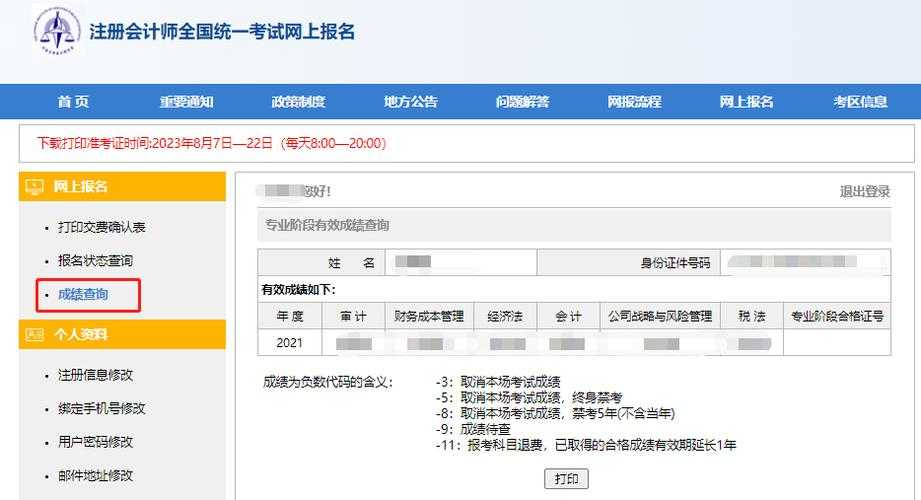Click the 打印 button

(x=566, y=479)
